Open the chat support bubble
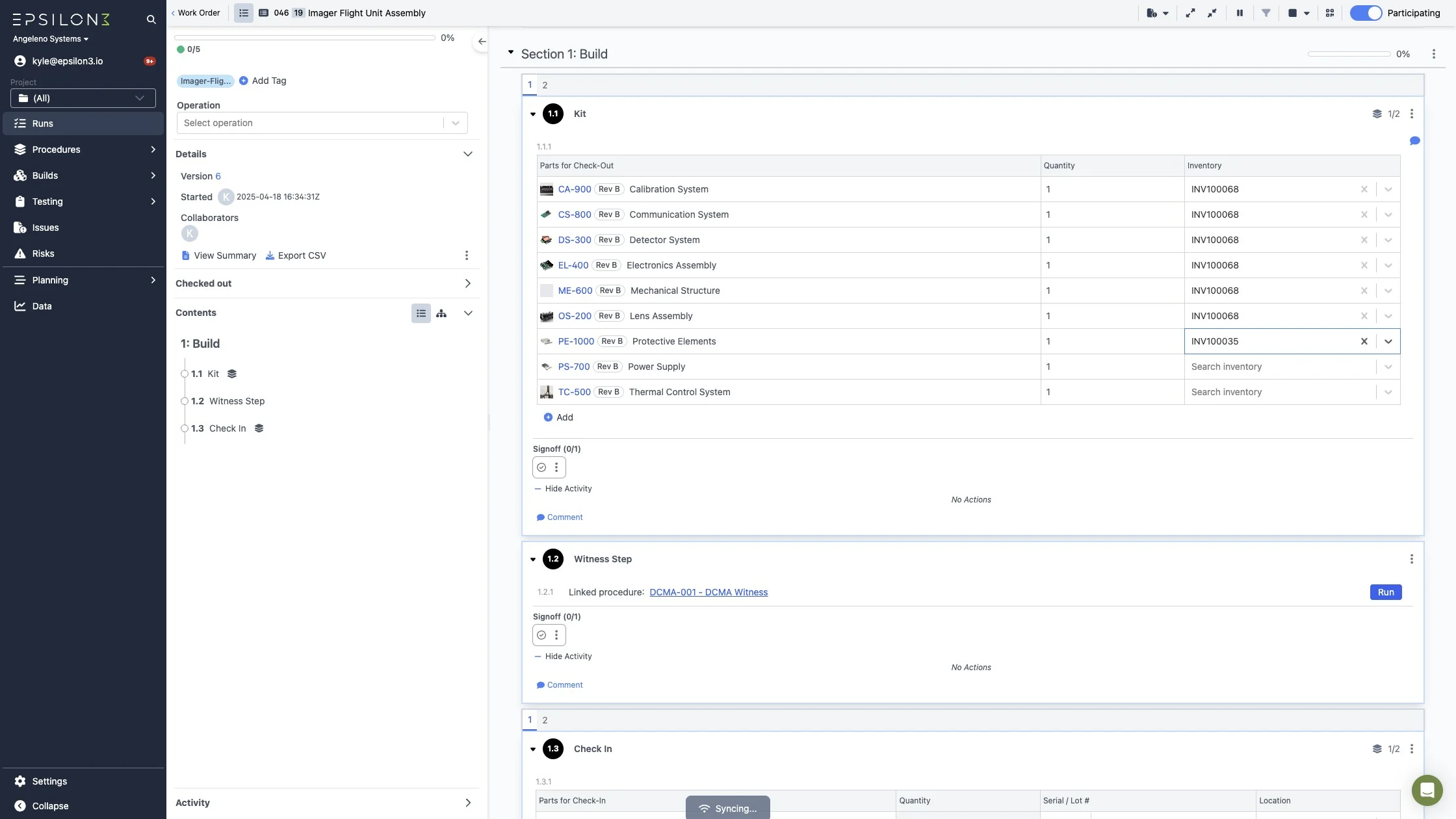 1427,790
